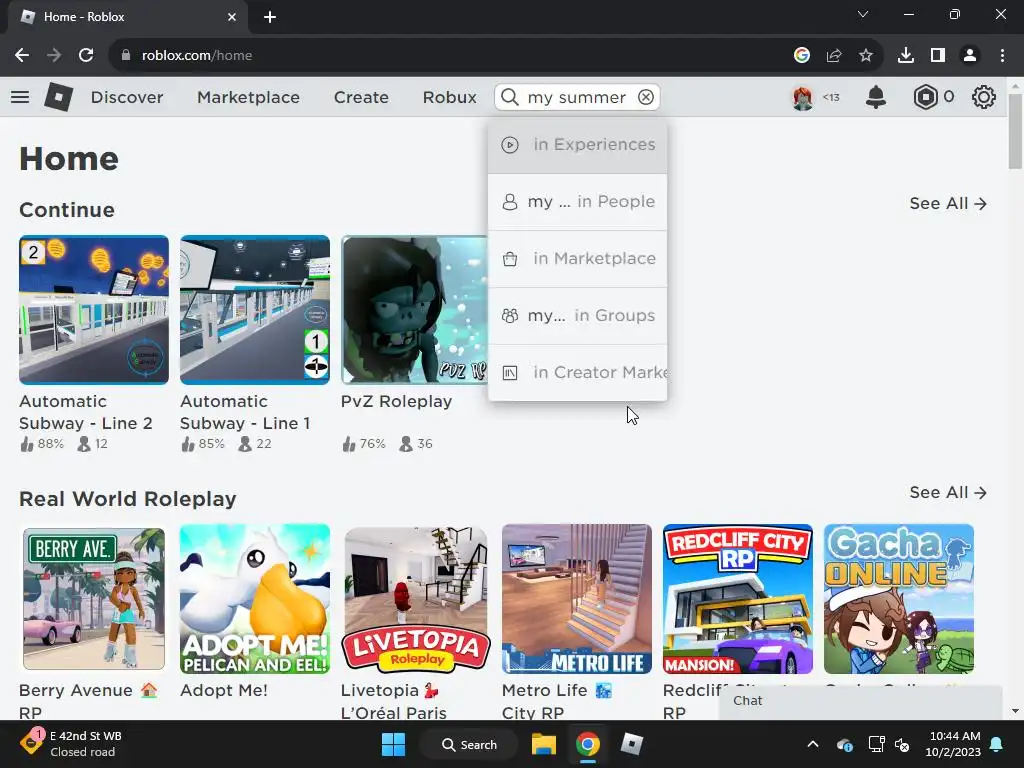See All in Continue section
The width and height of the screenshot is (1024, 768).
948,204
